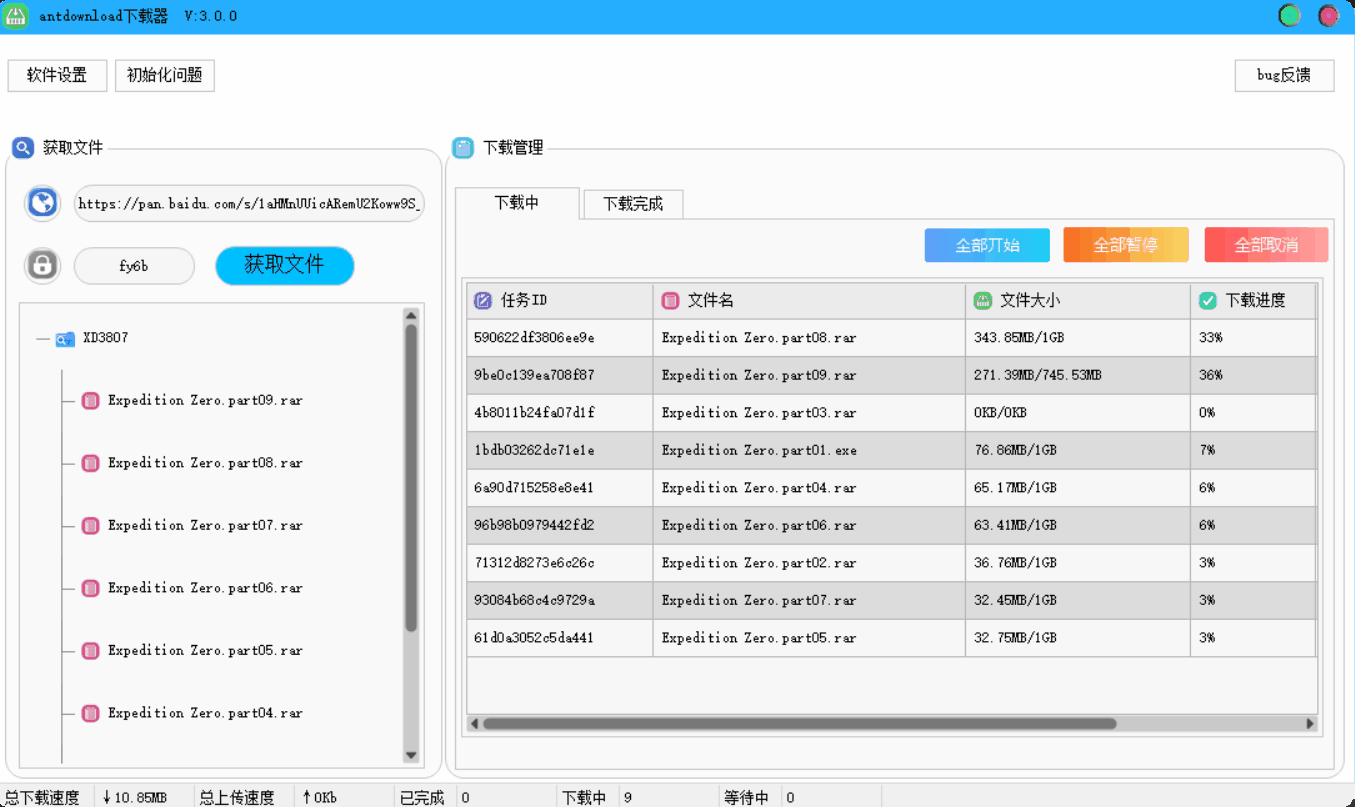The image size is (1355, 807).
Task: Click the 文件大小 column header icon
Action: coord(983,300)
